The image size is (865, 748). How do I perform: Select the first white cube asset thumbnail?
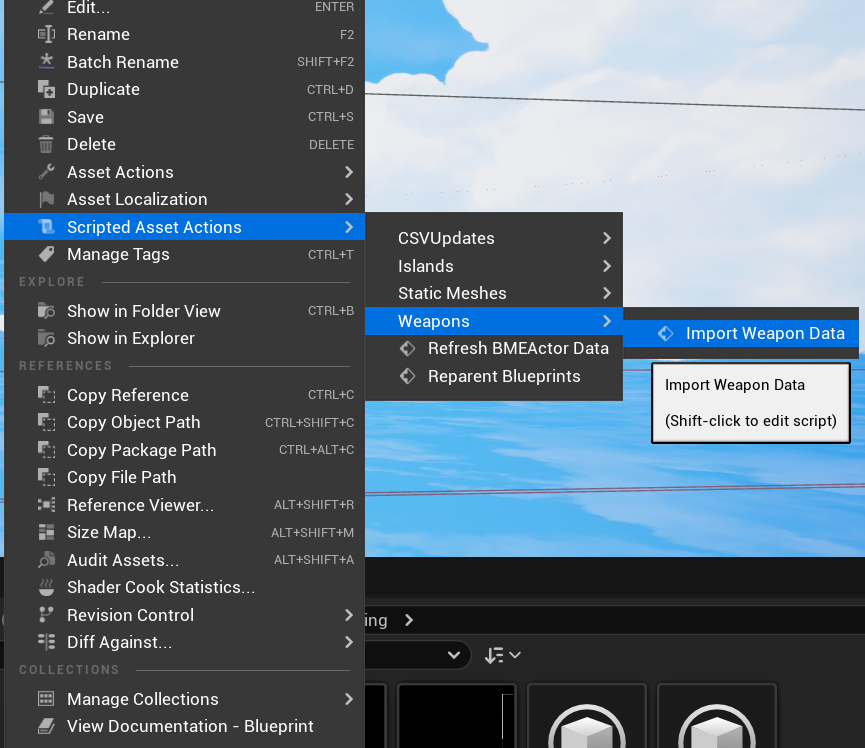(587, 722)
